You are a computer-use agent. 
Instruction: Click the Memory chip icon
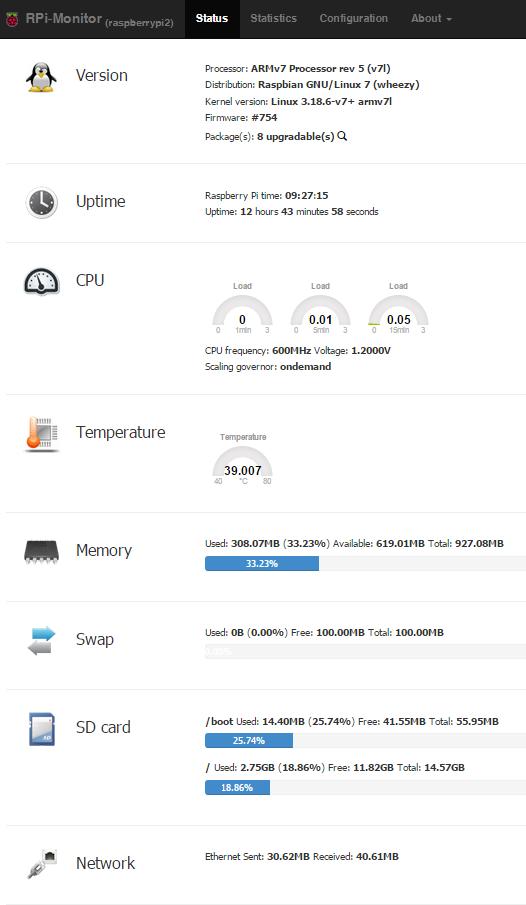click(x=42, y=551)
